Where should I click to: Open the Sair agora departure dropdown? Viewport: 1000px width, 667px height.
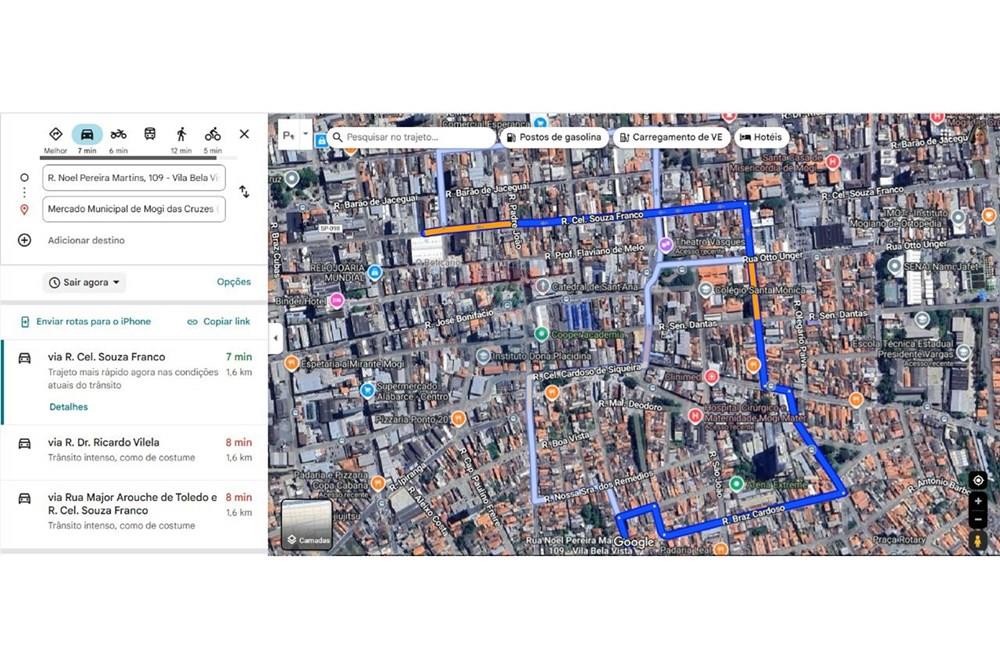point(85,282)
